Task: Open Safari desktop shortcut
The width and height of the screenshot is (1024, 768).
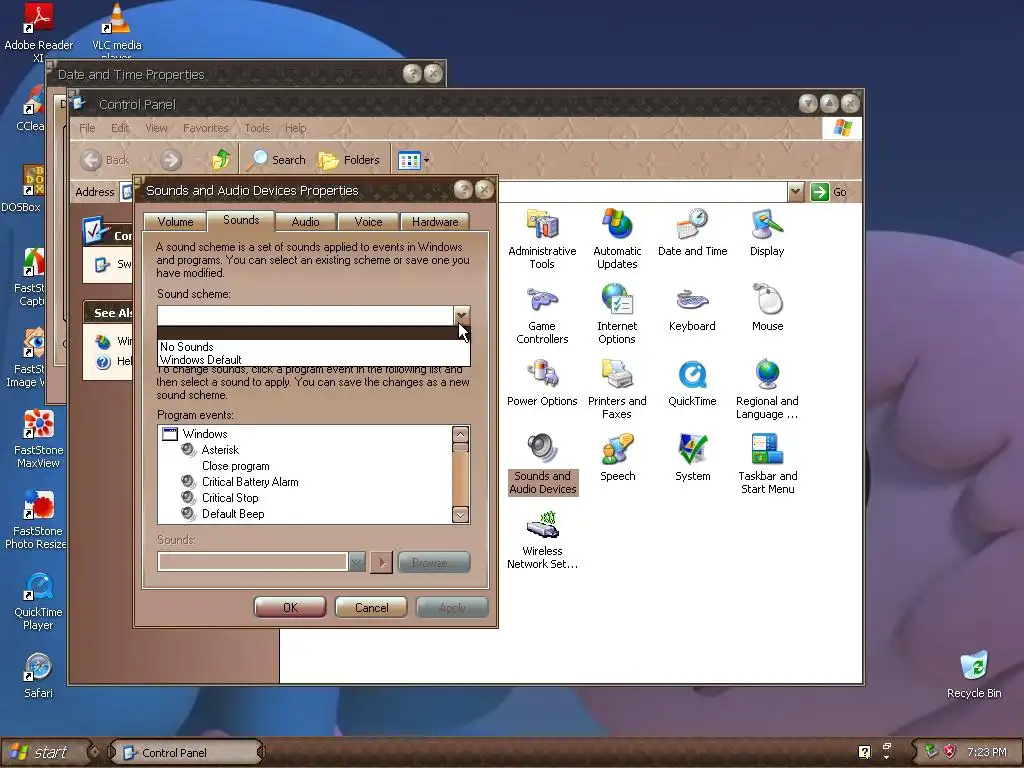Action: [x=38, y=675]
